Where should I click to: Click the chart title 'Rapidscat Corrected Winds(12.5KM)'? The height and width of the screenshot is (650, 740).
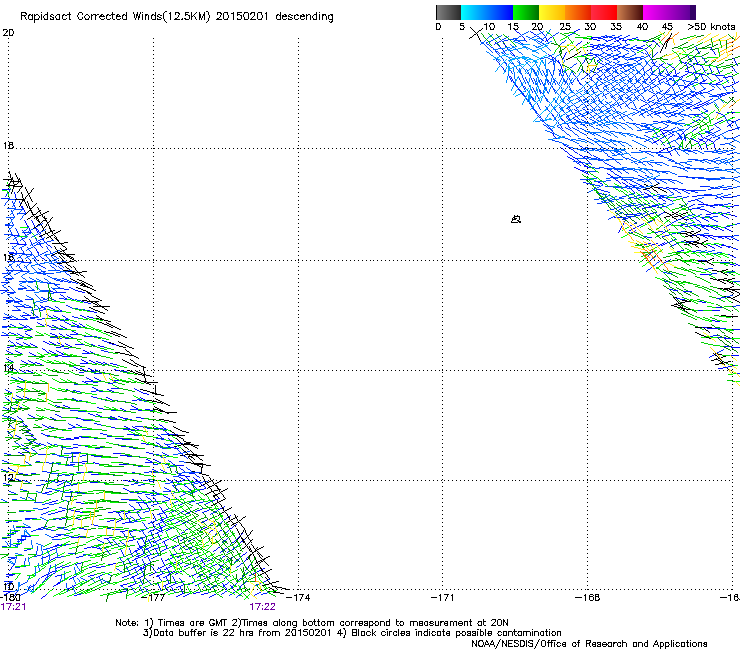[x=115, y=17]
